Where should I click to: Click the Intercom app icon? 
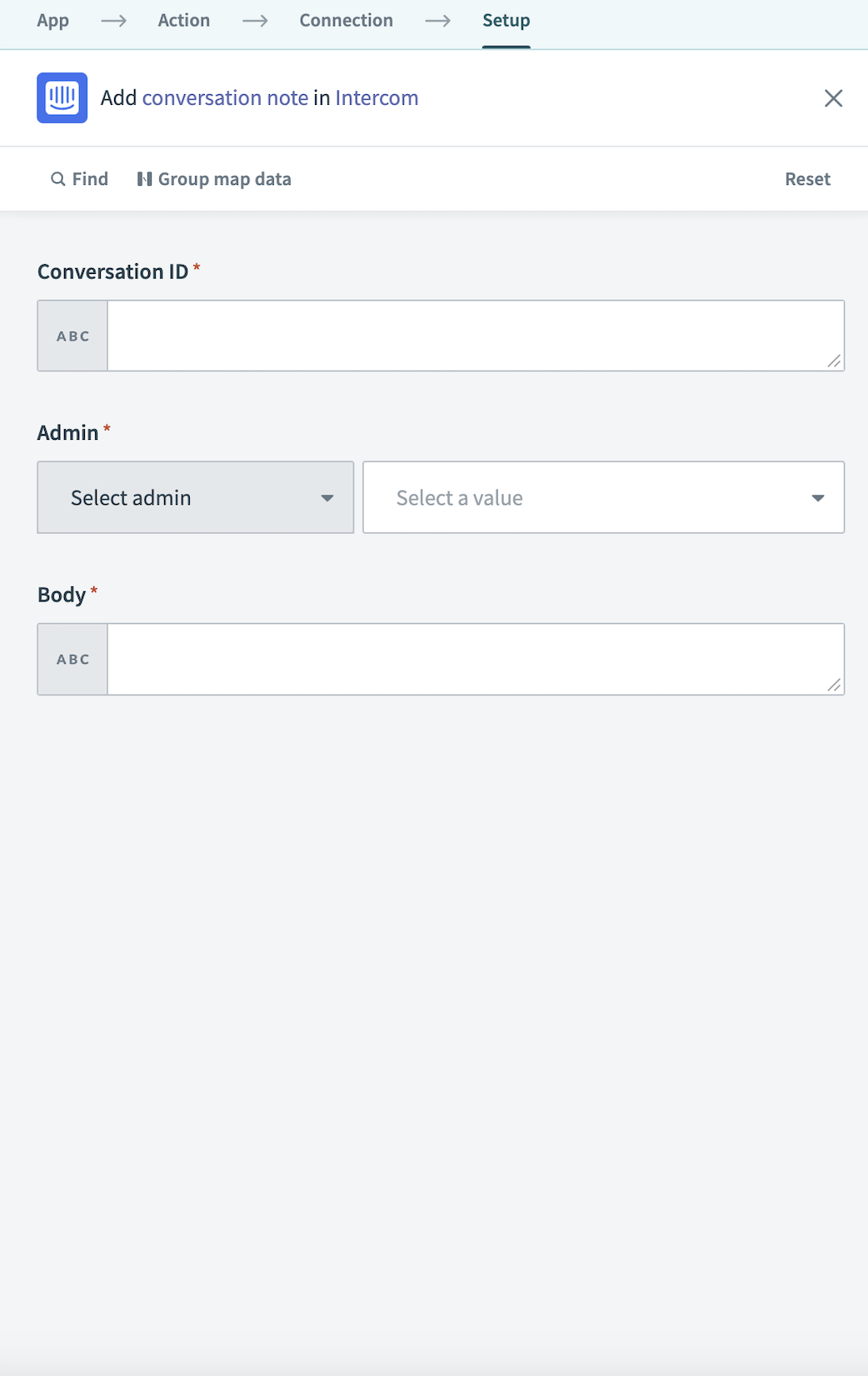pyautogui.click(x=61, y=97)
